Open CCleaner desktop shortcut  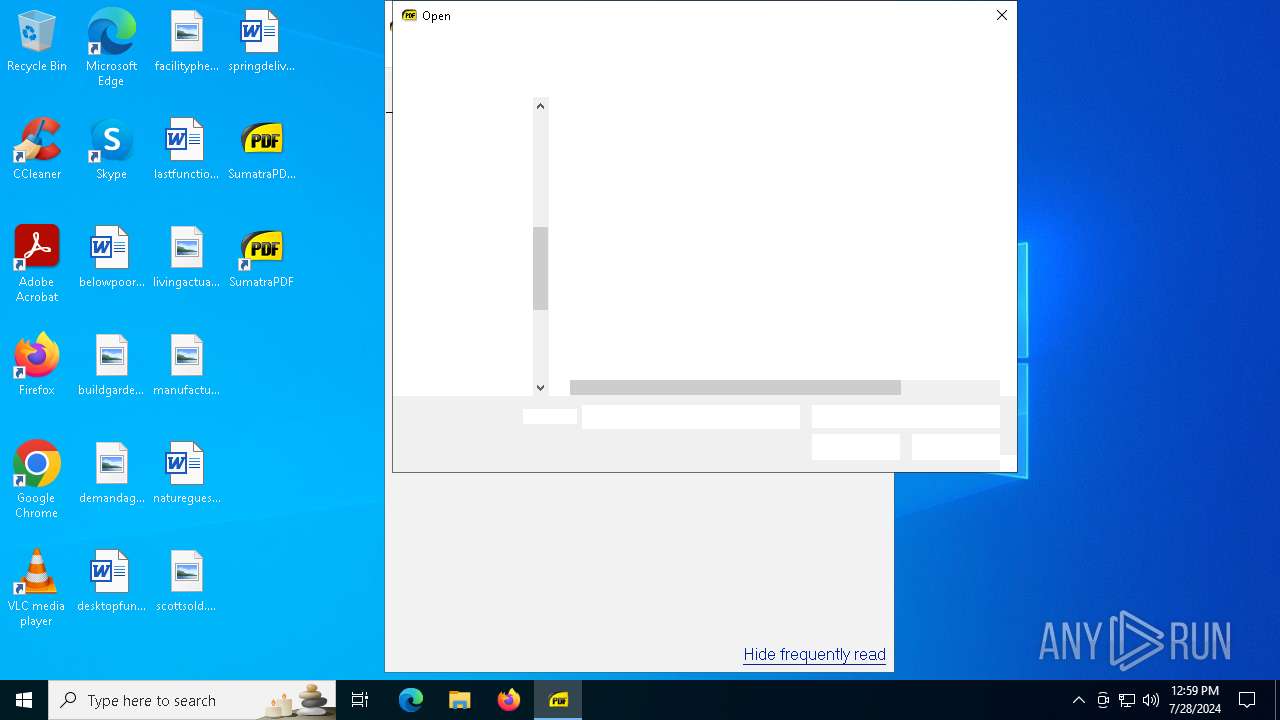tap(37, 150)
